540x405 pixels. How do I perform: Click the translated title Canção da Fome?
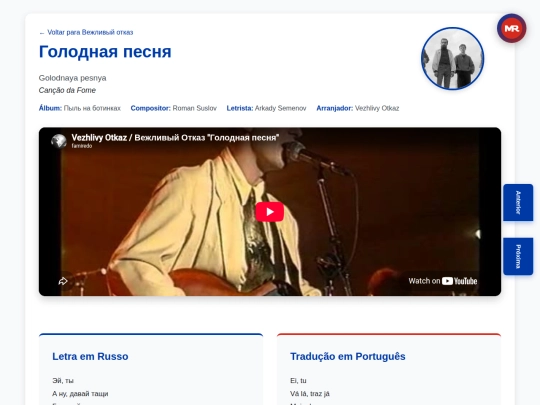coord(67,90)
